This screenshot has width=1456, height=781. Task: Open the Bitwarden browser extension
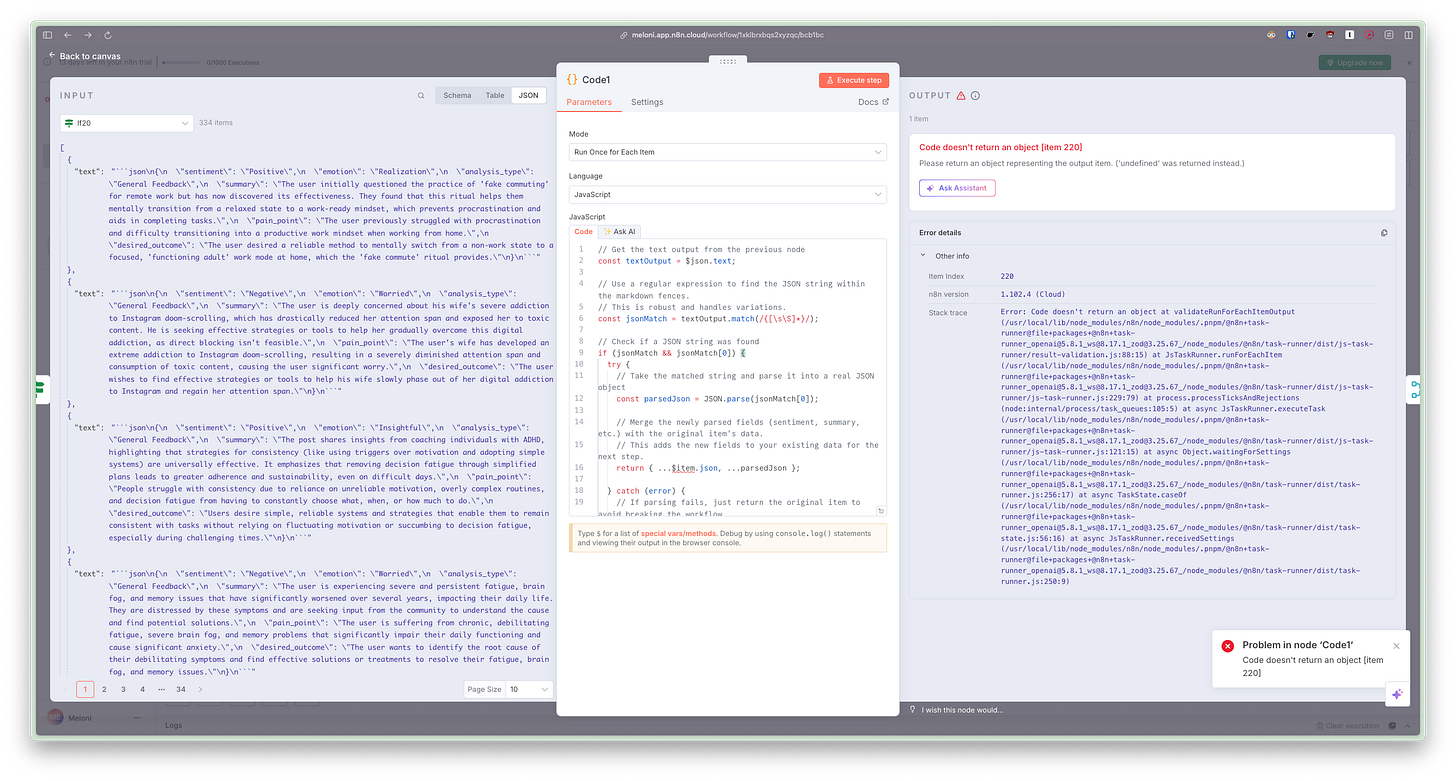coord(1291,35)
